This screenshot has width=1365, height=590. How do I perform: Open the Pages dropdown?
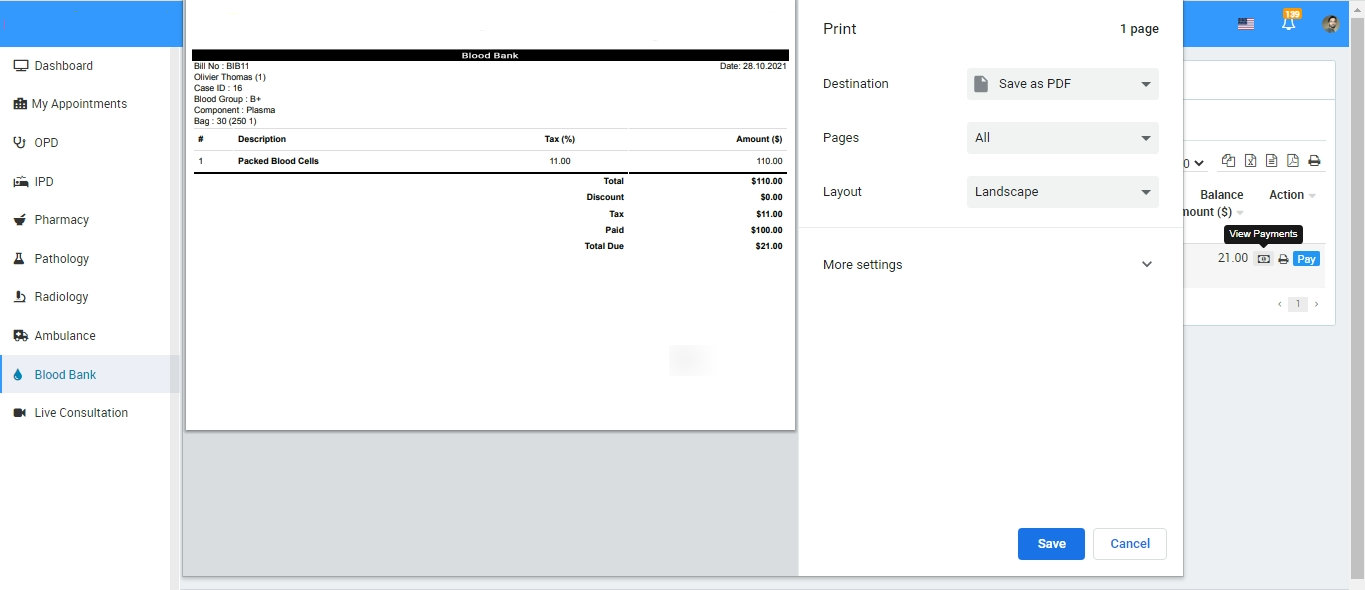1062,138
